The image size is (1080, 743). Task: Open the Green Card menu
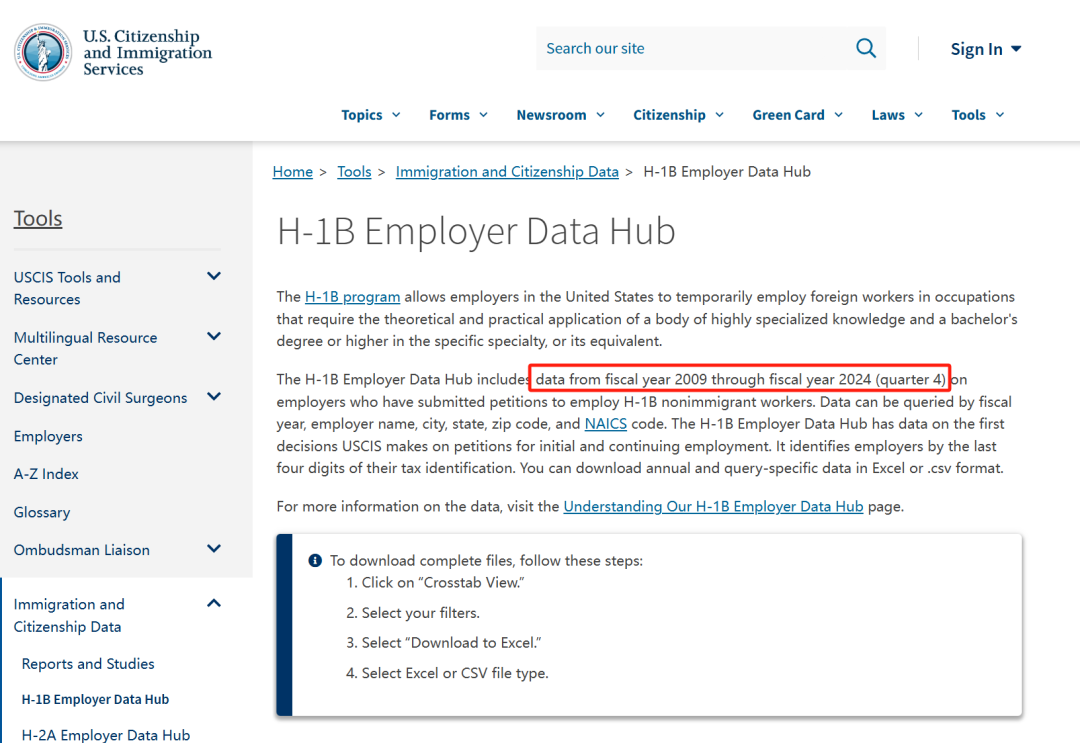click(797, 115)
